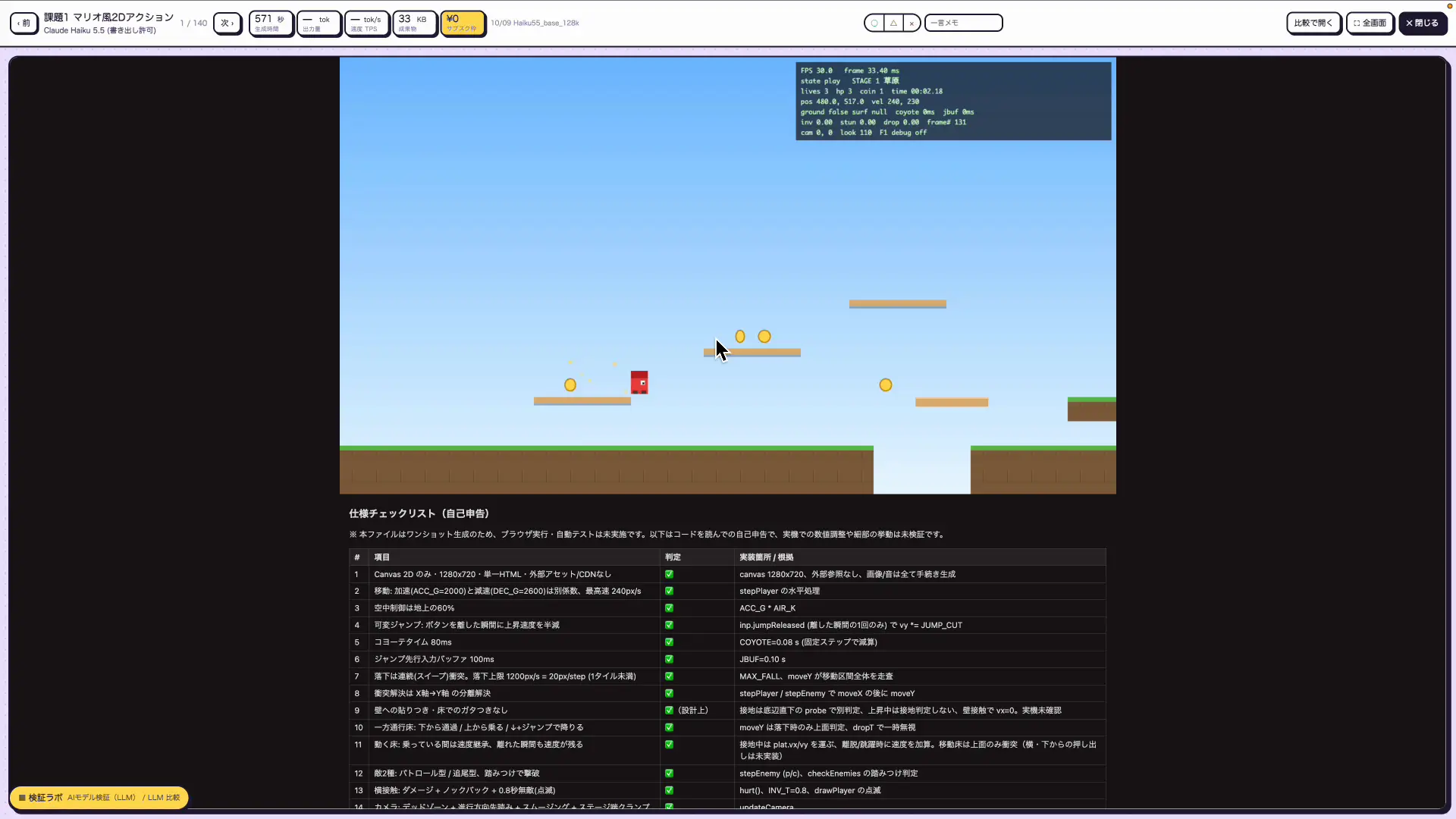Click the cell text 'JBUF=0.10 s'
Screen dimensions: 1456x819
click(x=762, y=659)
